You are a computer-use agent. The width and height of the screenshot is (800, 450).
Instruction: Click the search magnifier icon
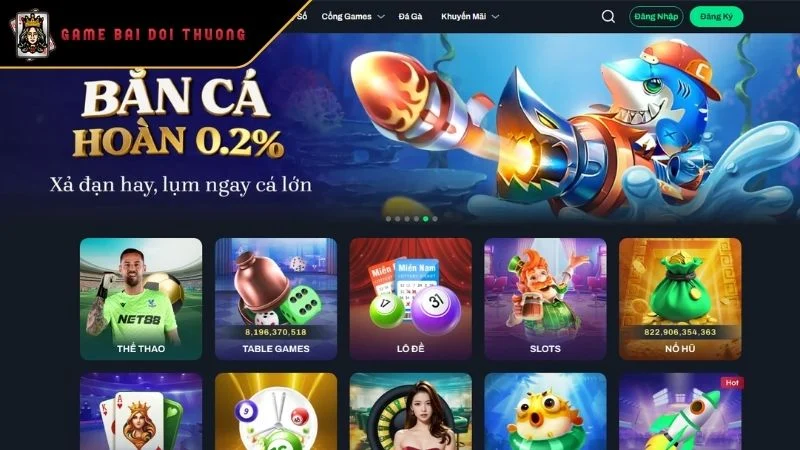(x=608, y=16)
